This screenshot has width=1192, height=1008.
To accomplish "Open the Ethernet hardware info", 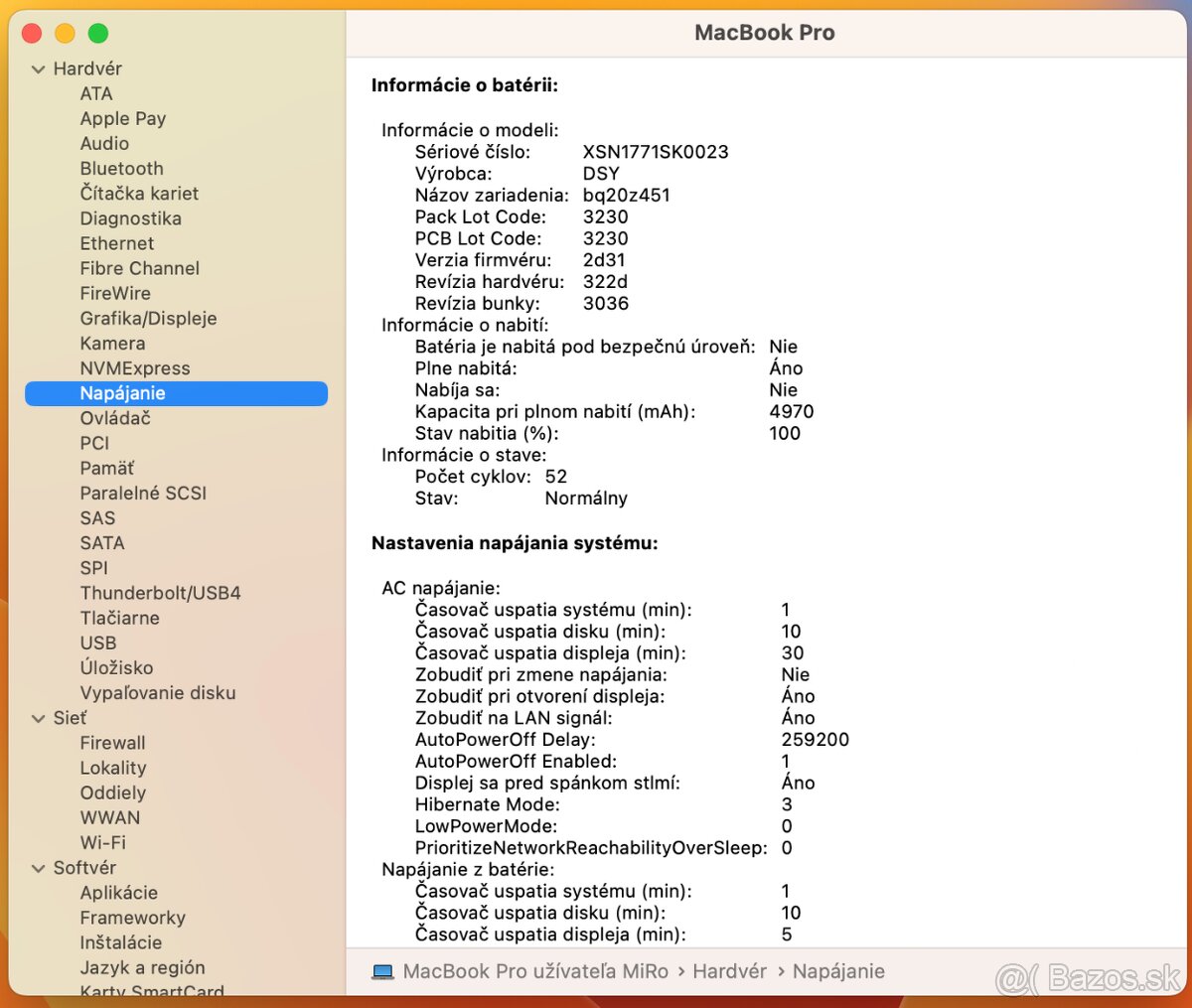I will tap(116, 243).
